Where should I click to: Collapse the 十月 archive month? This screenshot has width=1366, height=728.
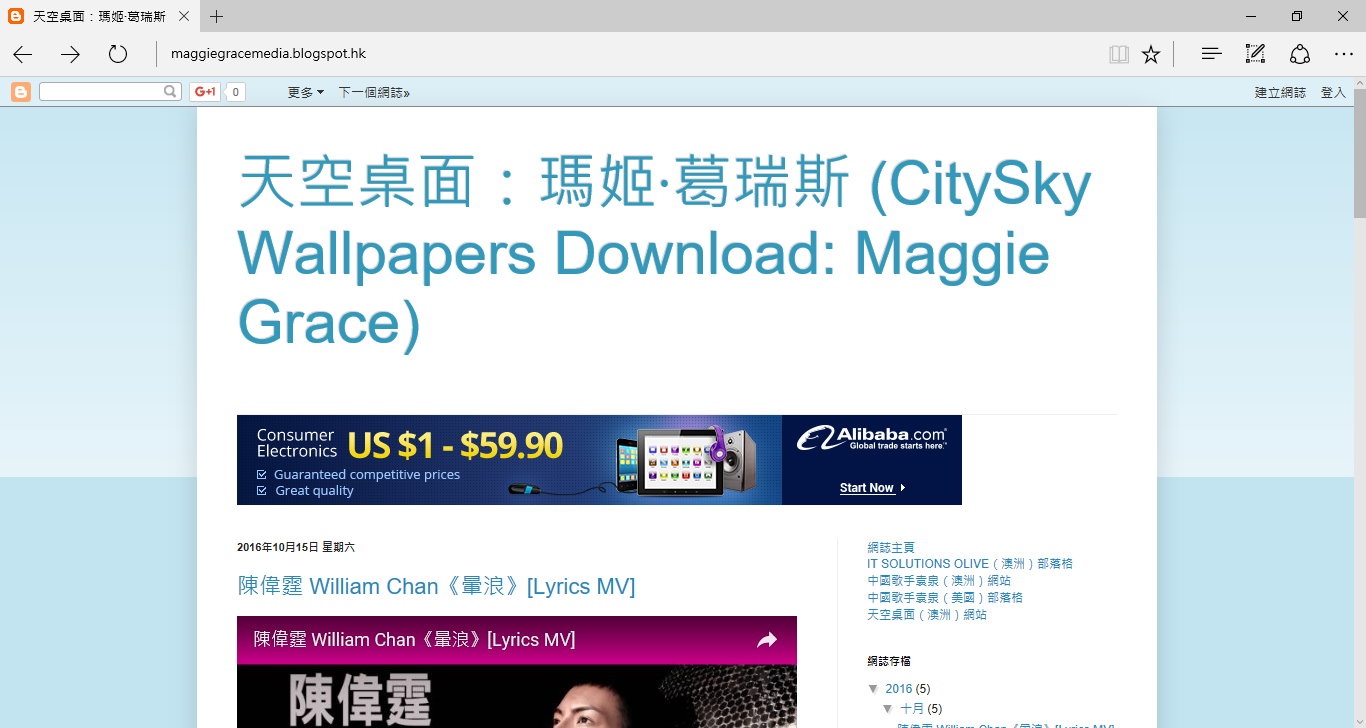pos(888,709)
